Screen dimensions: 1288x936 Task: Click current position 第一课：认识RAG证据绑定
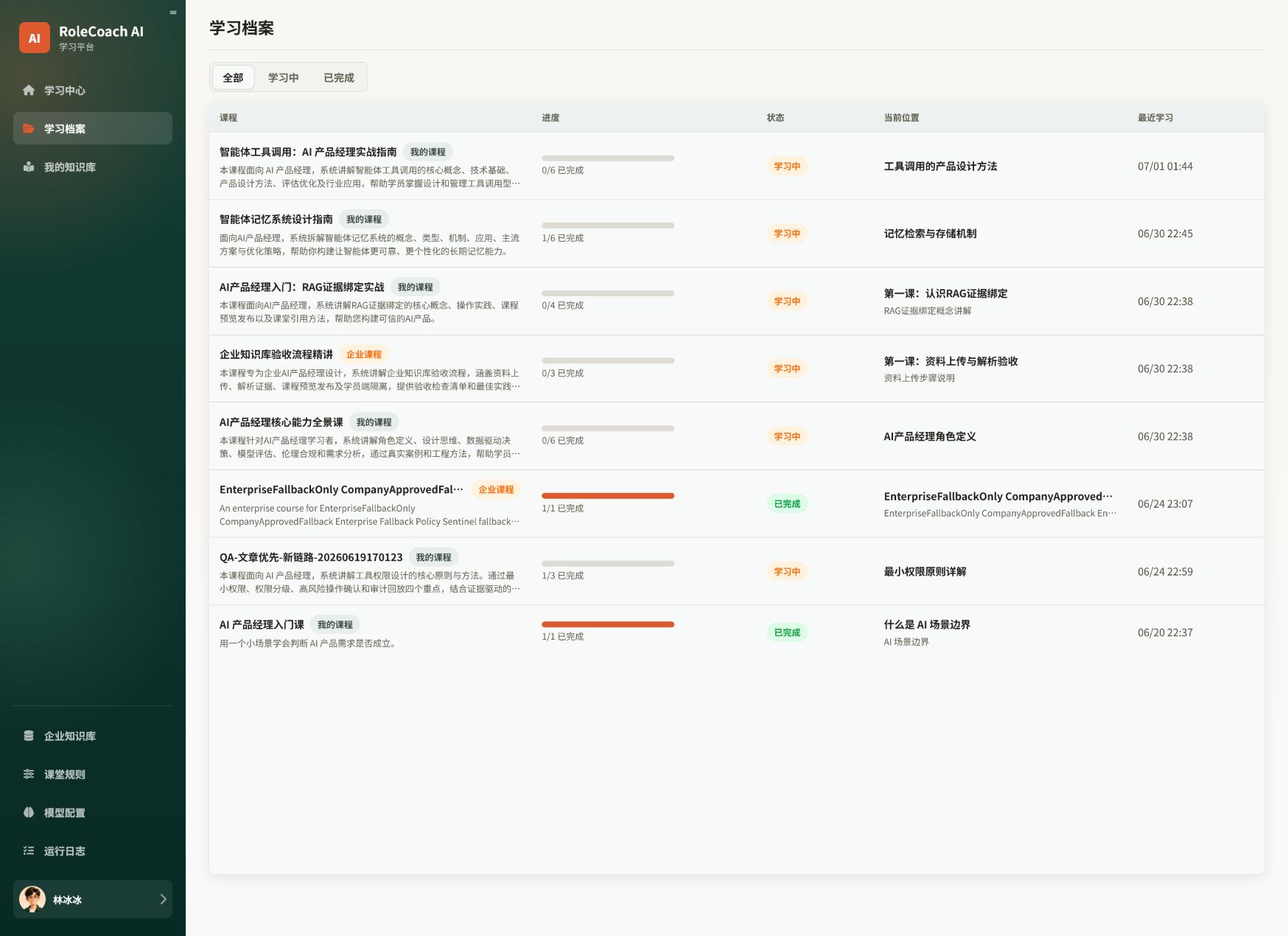click(945, 293)
